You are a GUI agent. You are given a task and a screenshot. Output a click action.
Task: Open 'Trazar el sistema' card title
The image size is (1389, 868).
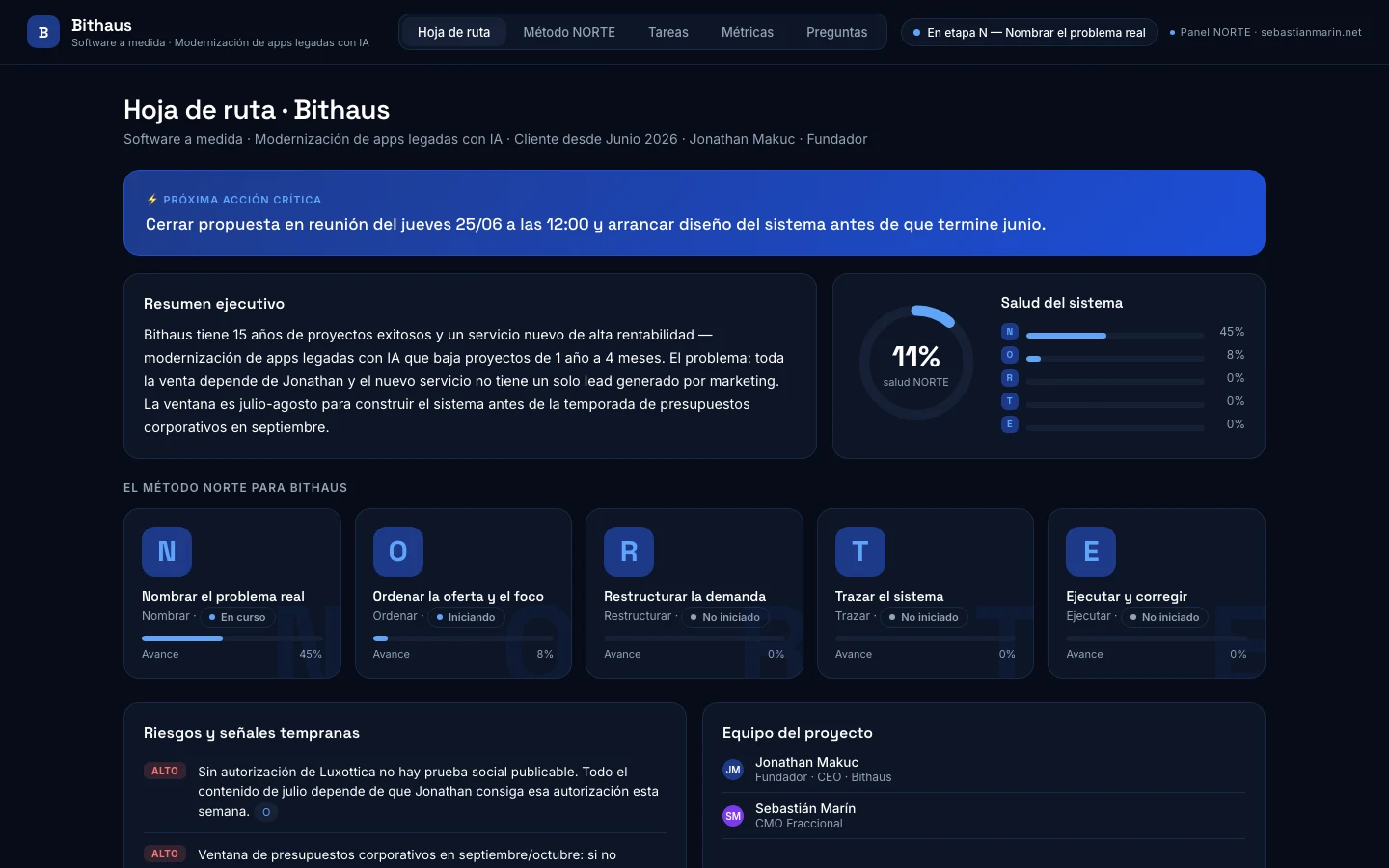[x=889, y=596]
